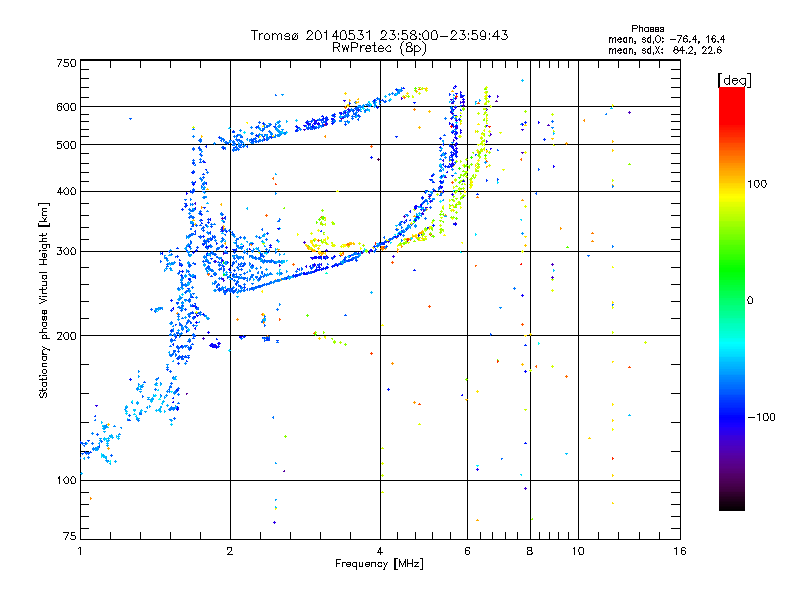Image resolution: width=800 pixels, height=600 pixels.
Task: Click the y-axis tick label '600'
Action: point(66,107)
